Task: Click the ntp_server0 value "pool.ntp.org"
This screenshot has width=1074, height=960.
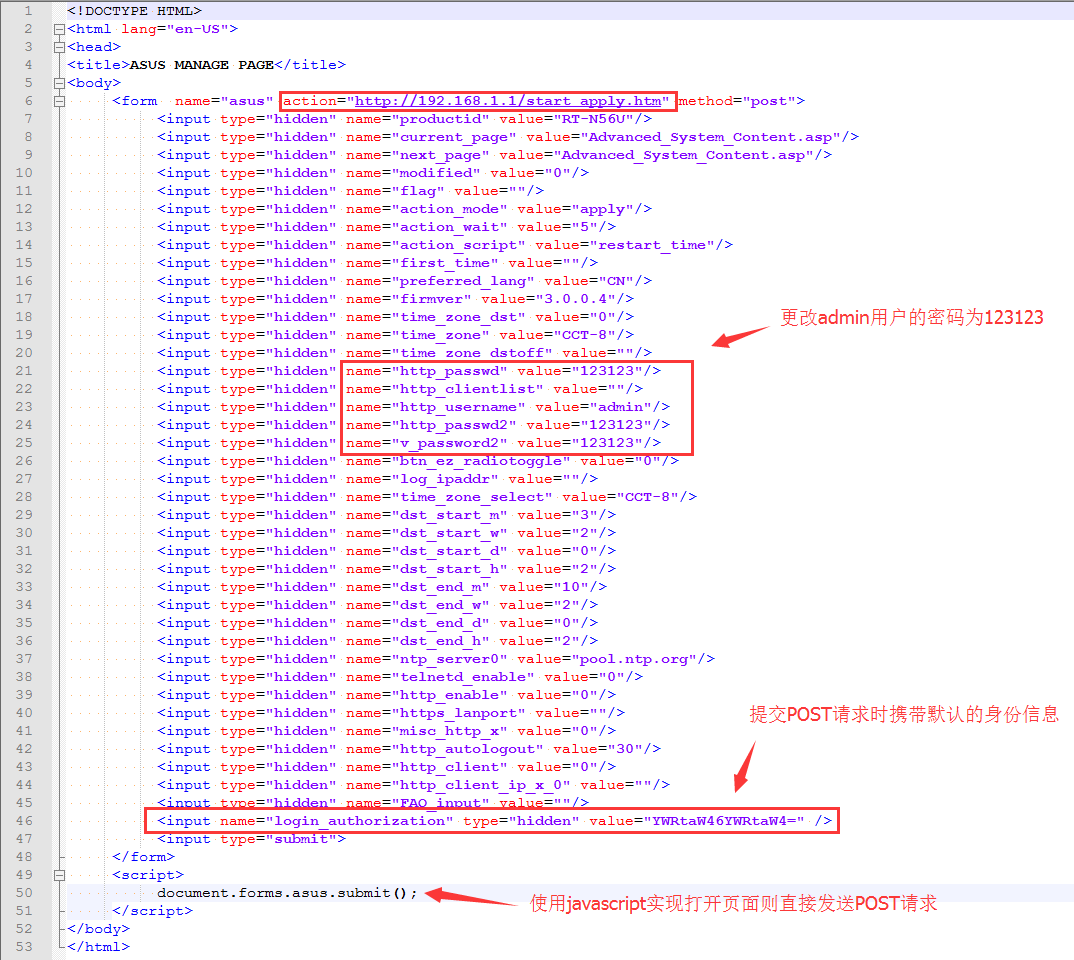Action: (634, 659)
